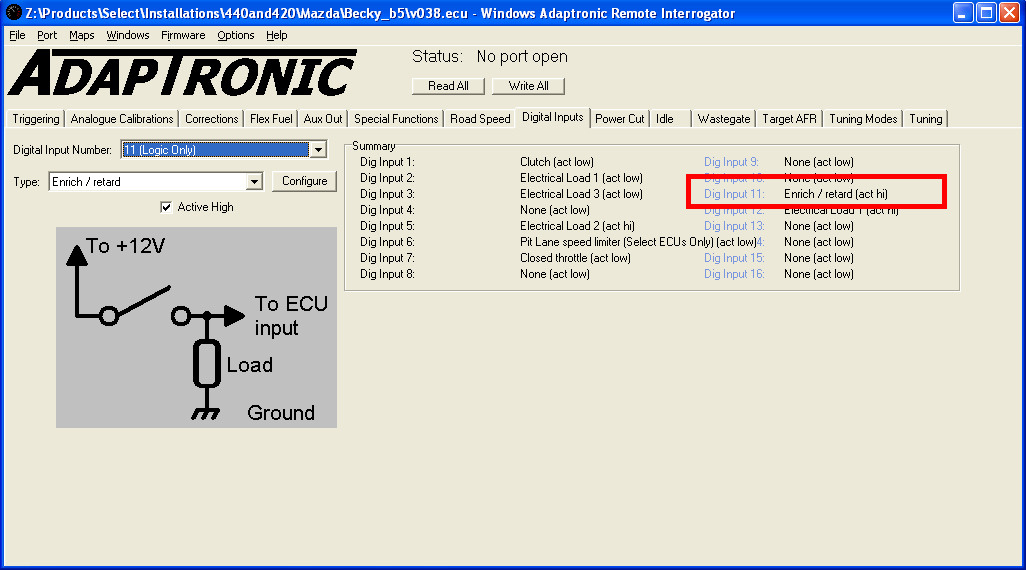Open the Firmware menu

click(183, 35)
